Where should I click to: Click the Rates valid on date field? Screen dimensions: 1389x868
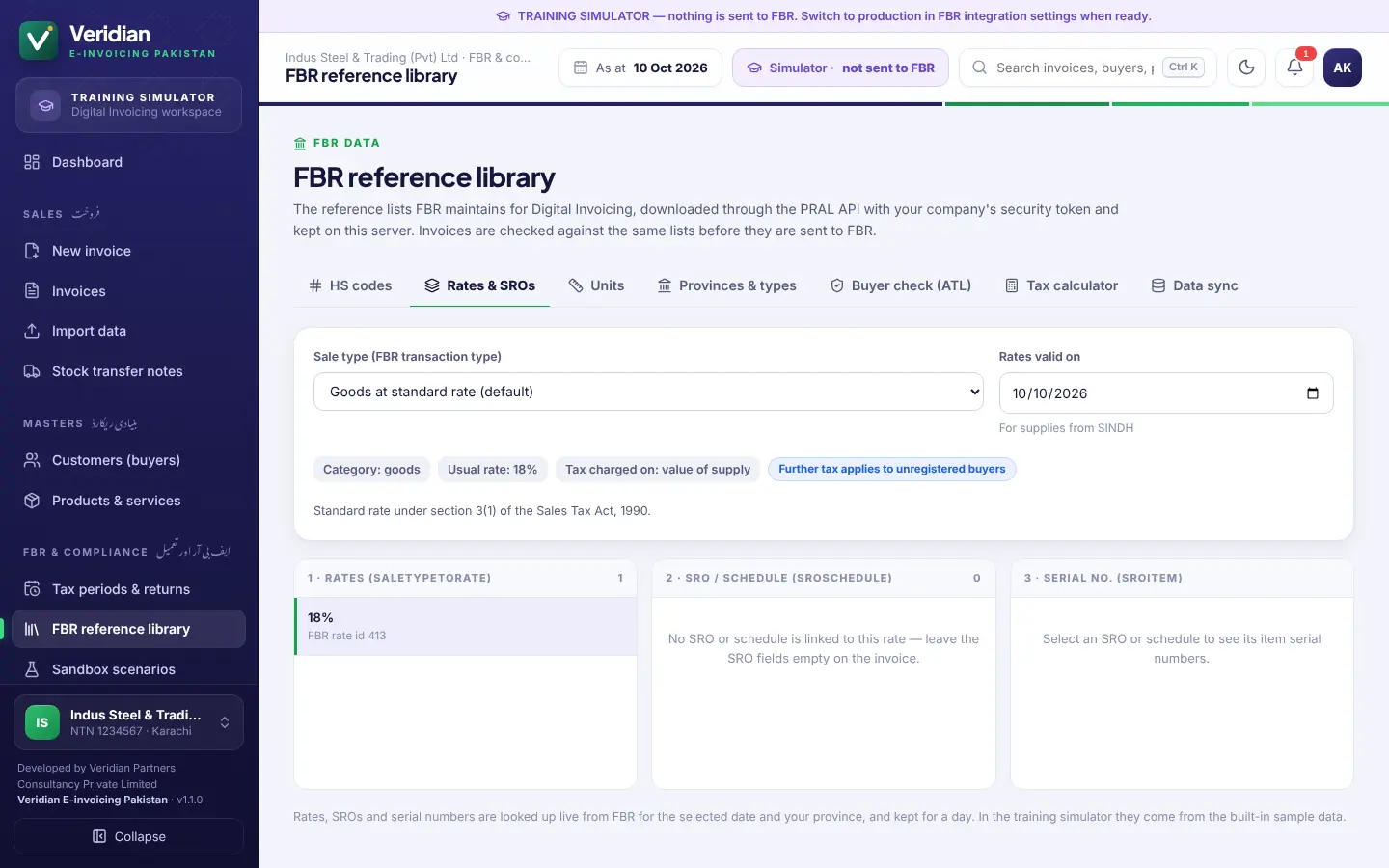(x=1166, y=393)
